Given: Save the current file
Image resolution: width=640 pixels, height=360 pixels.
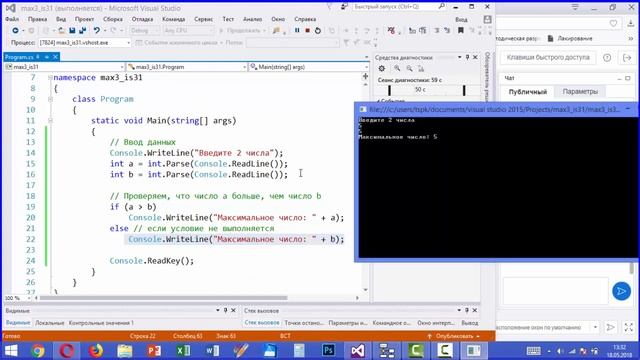Looking at the screenshot, I should click(72, 31).
